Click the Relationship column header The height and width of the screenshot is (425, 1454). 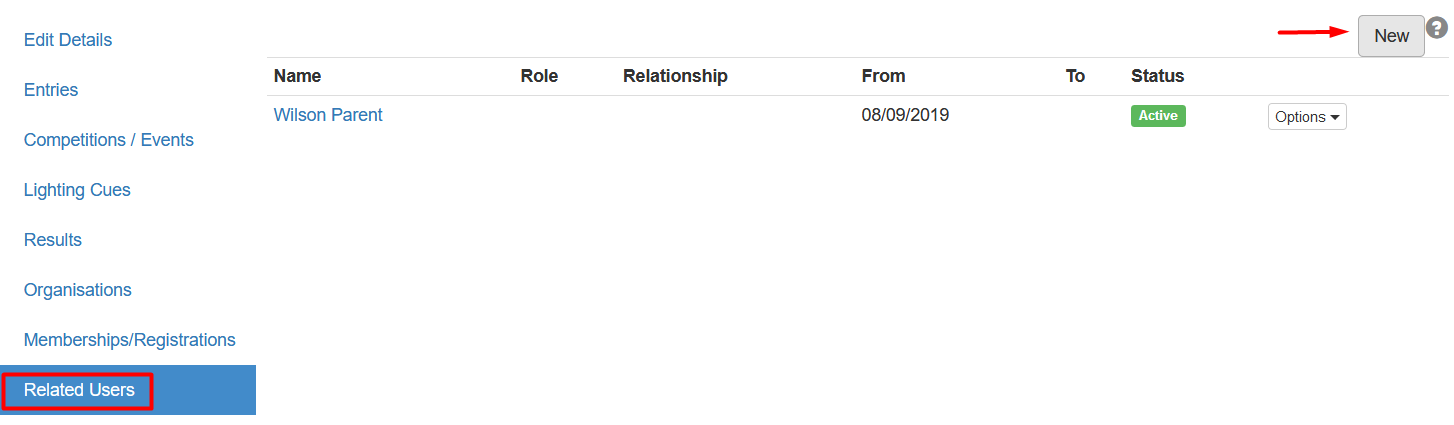(x=675, y=76)
